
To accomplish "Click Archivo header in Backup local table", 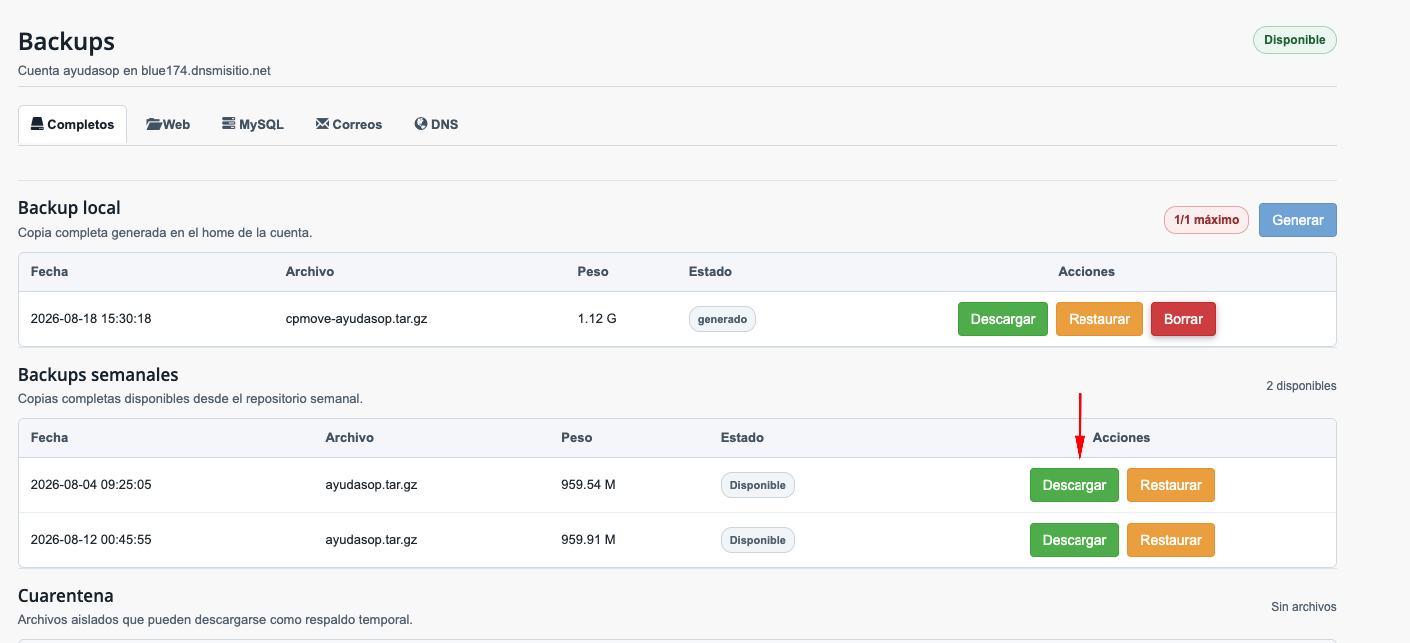I will [310, 272].
